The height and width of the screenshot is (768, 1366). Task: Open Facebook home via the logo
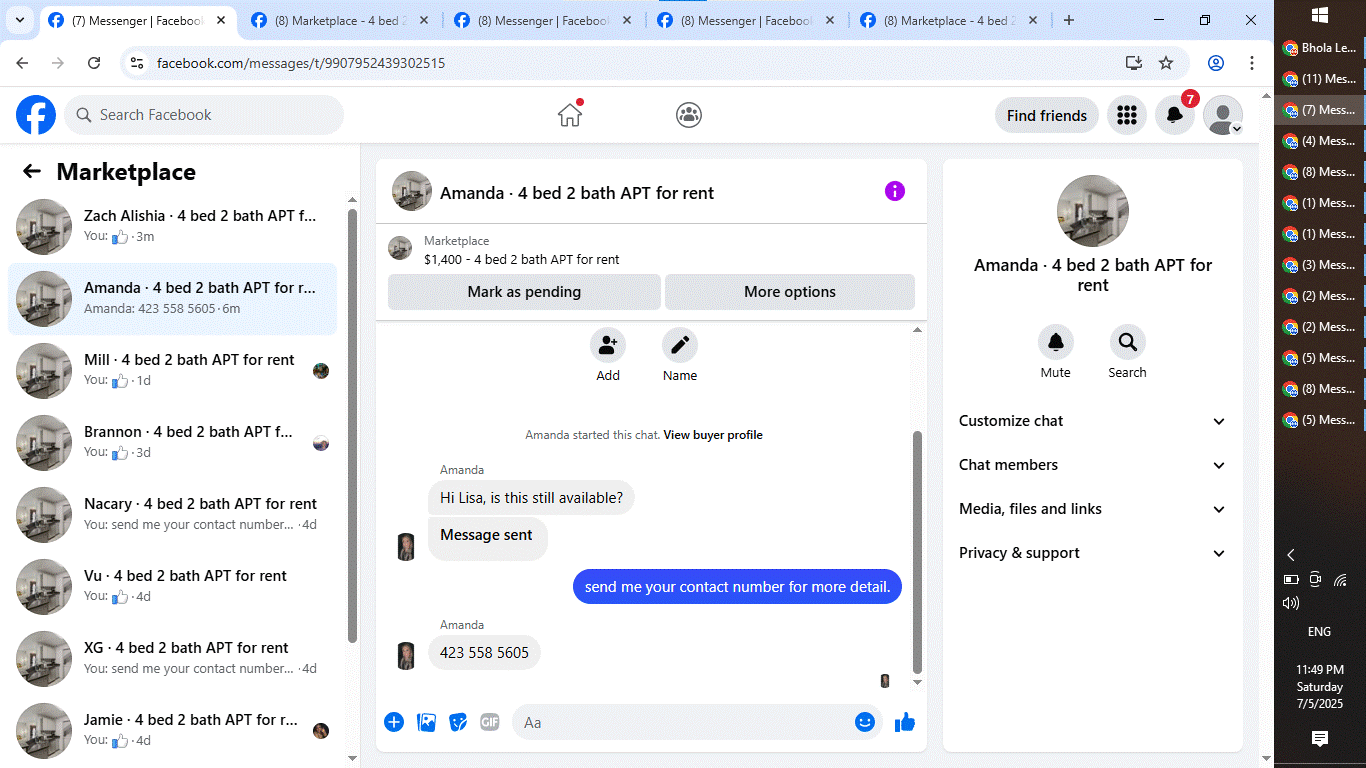click(x=36, y=115)
